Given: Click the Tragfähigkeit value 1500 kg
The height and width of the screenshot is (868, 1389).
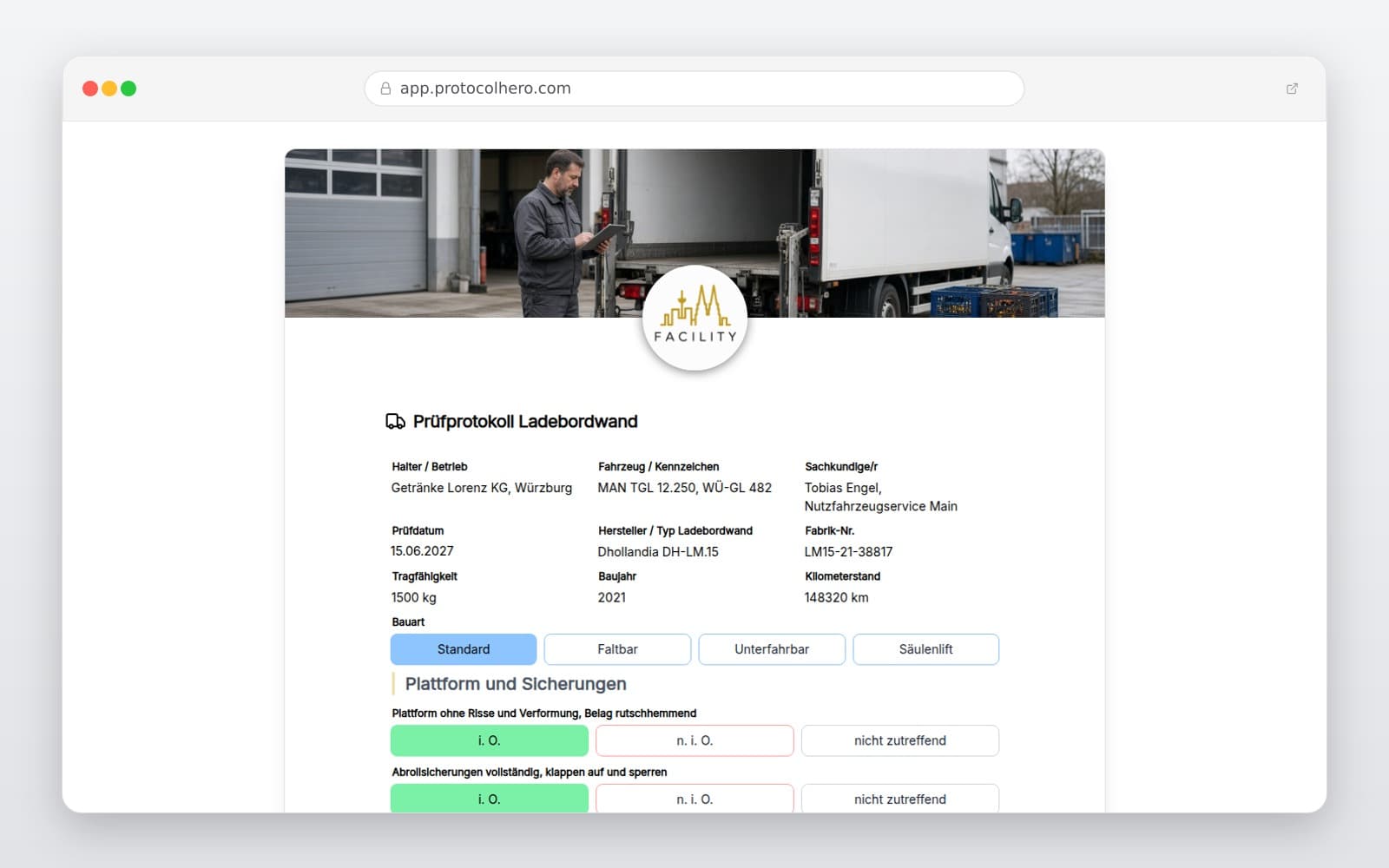Looking at the screenshot, I should tap(413, 597).
